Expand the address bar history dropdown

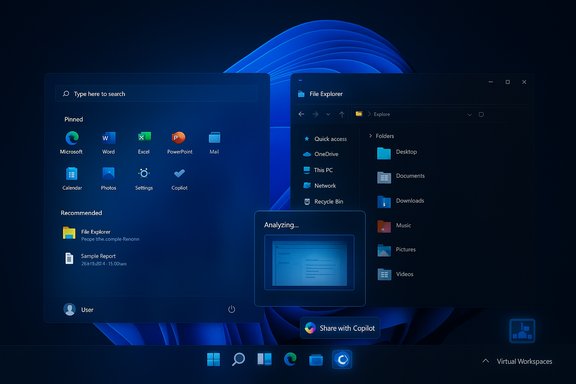tap(469, 115)
